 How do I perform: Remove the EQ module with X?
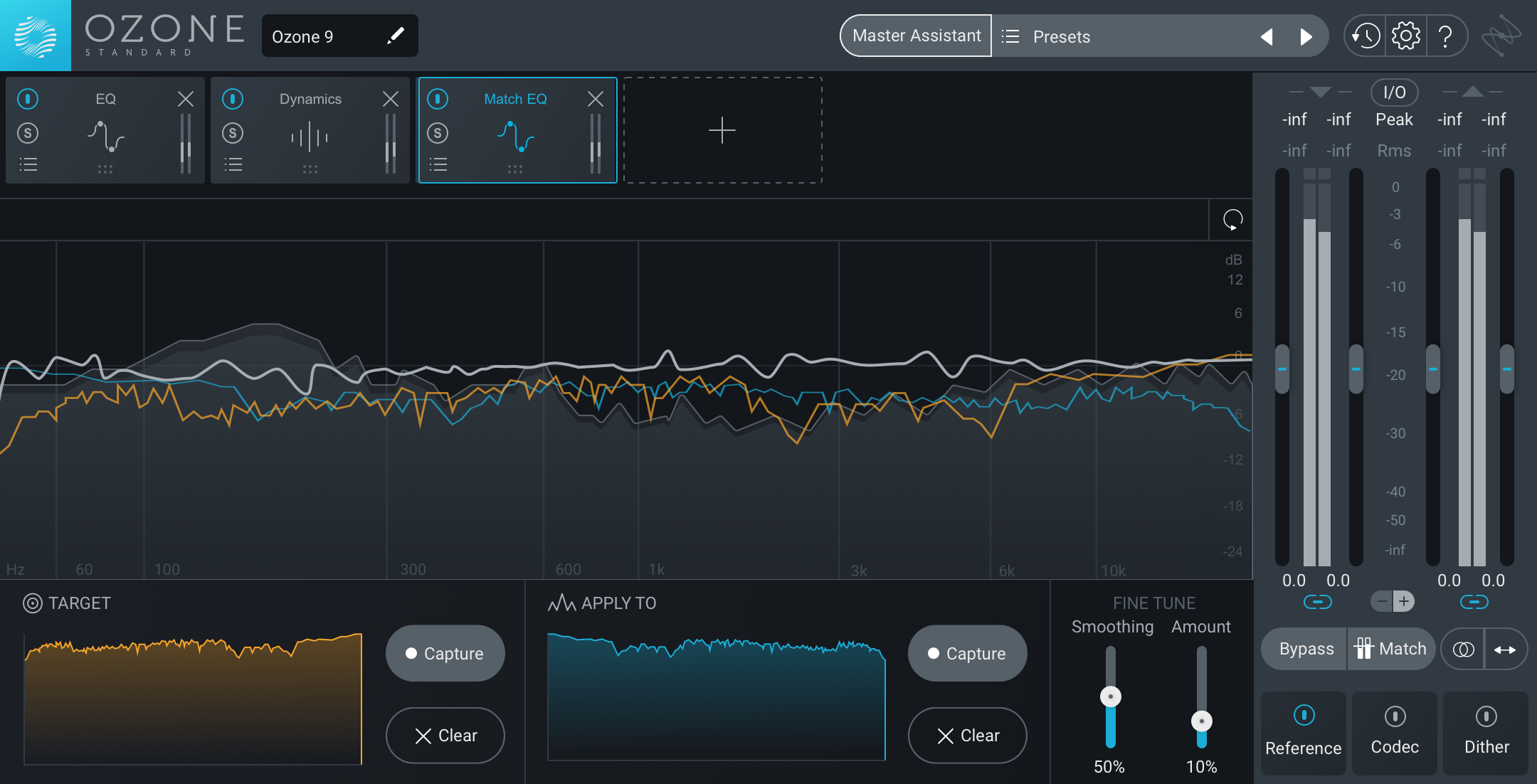pos(185,99)
